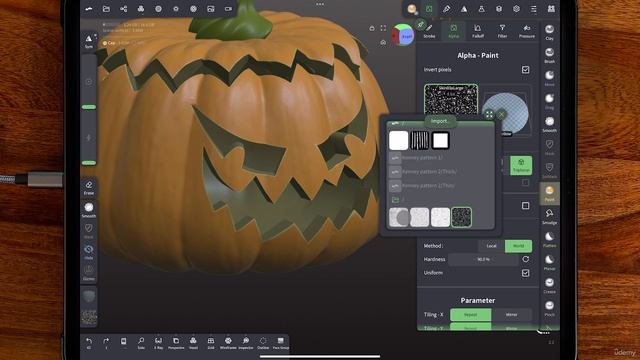Viewport: 640px width, 360px height.
Task: Expand the alpha picker to fullscreen
Action: 489,115
